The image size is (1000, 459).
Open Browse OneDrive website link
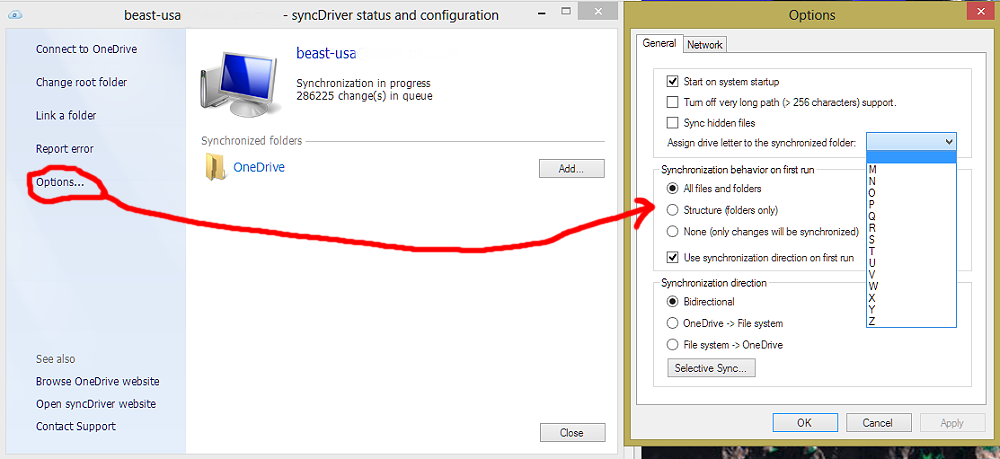pos(98,381)
